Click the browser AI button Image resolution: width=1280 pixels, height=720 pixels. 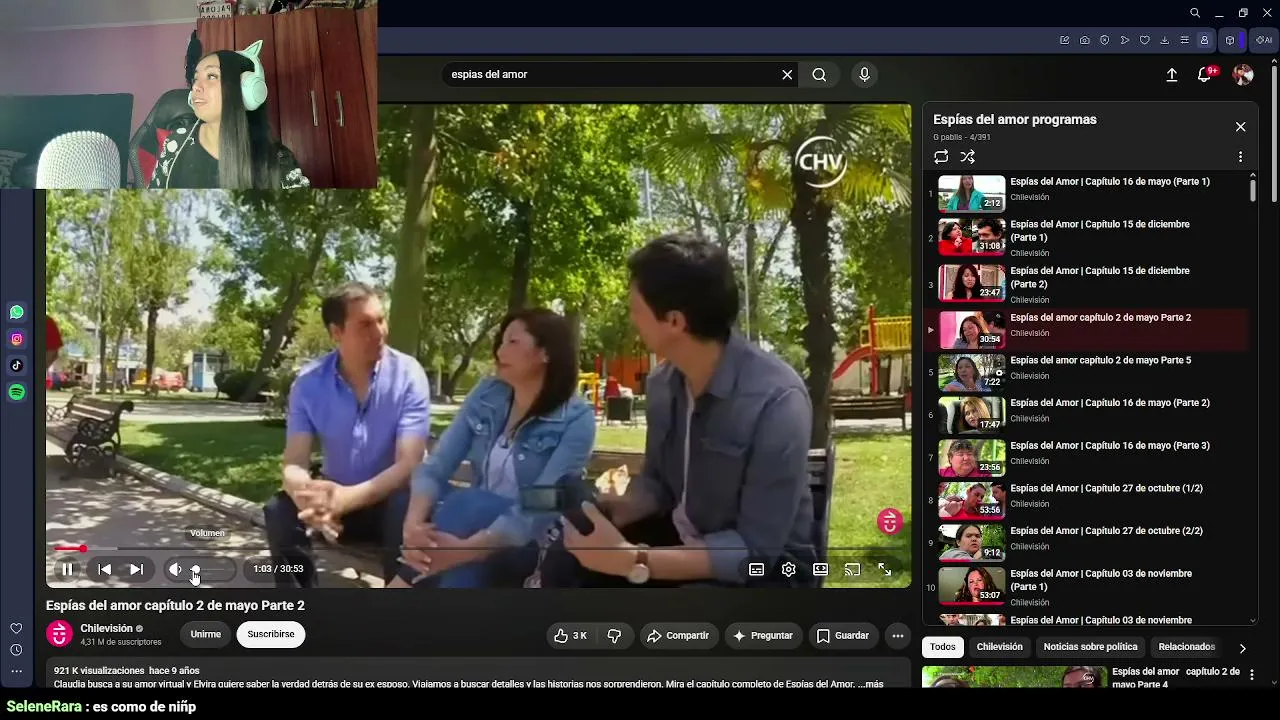pos(1265,40)
